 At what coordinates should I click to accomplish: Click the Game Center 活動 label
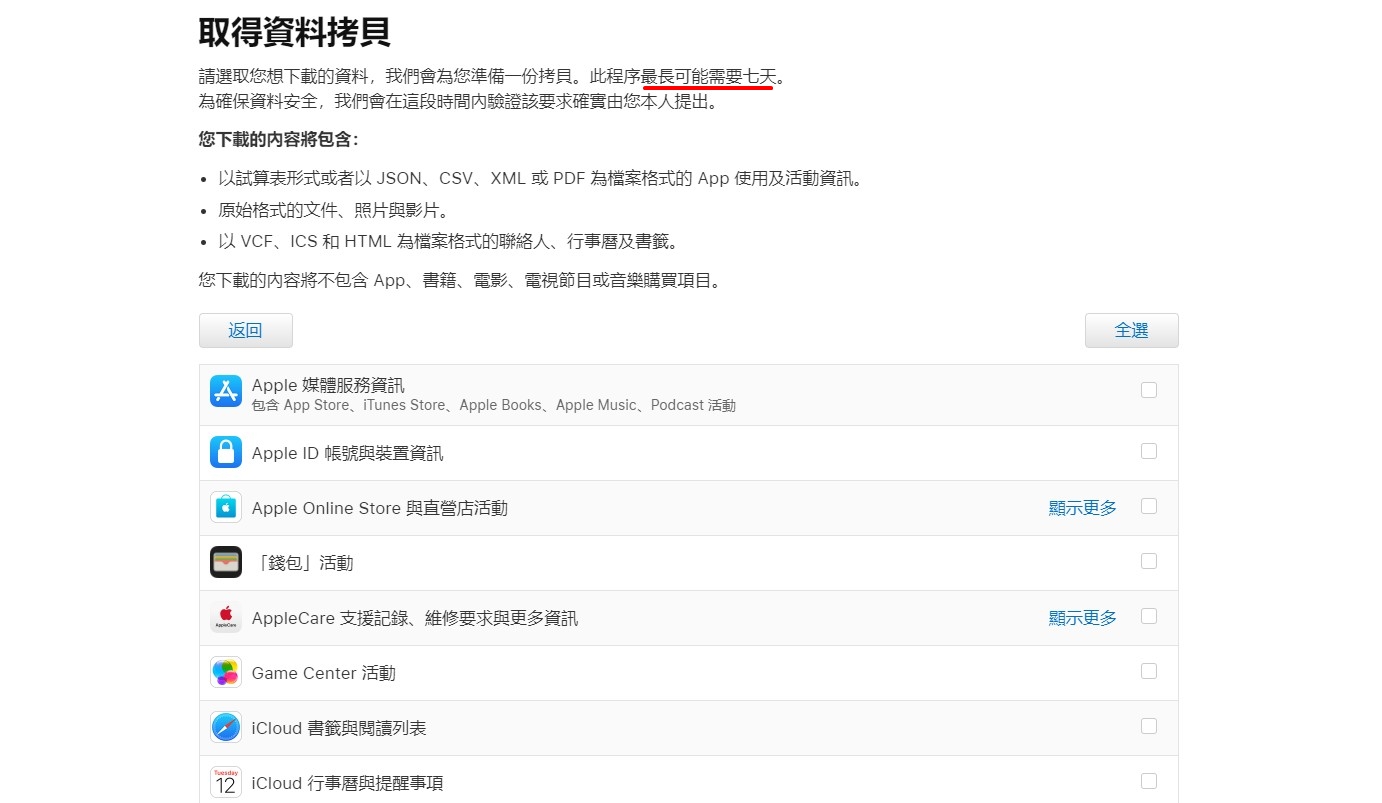[x=324, y=673]
